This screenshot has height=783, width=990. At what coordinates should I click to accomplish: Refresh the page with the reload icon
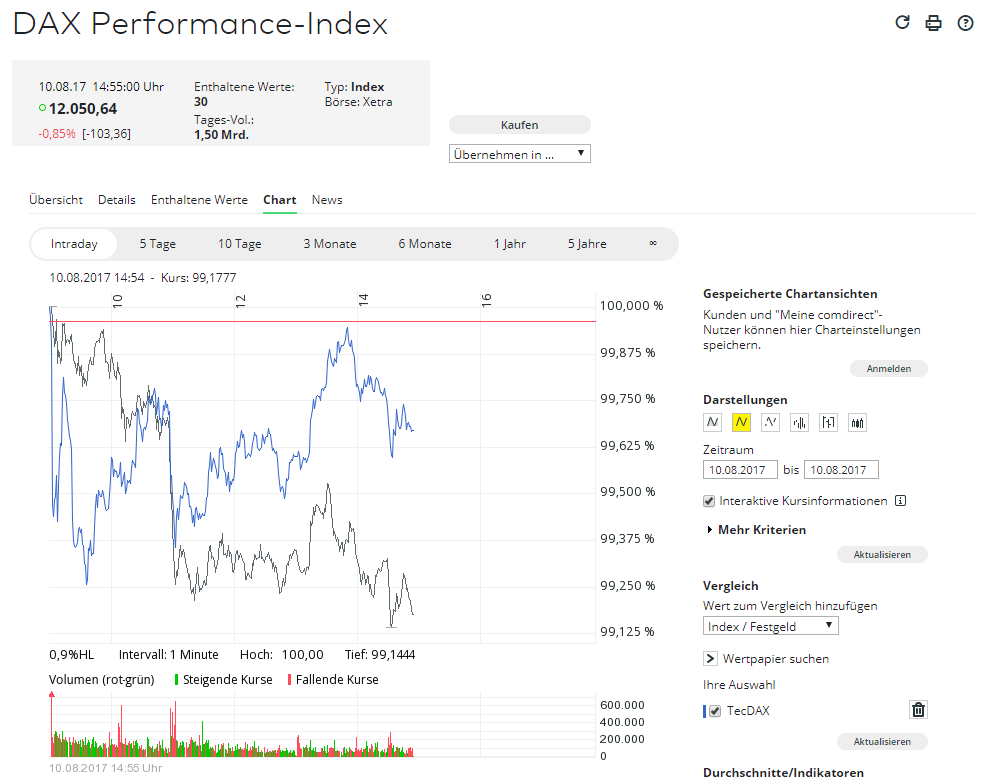[x=902, y=23]
